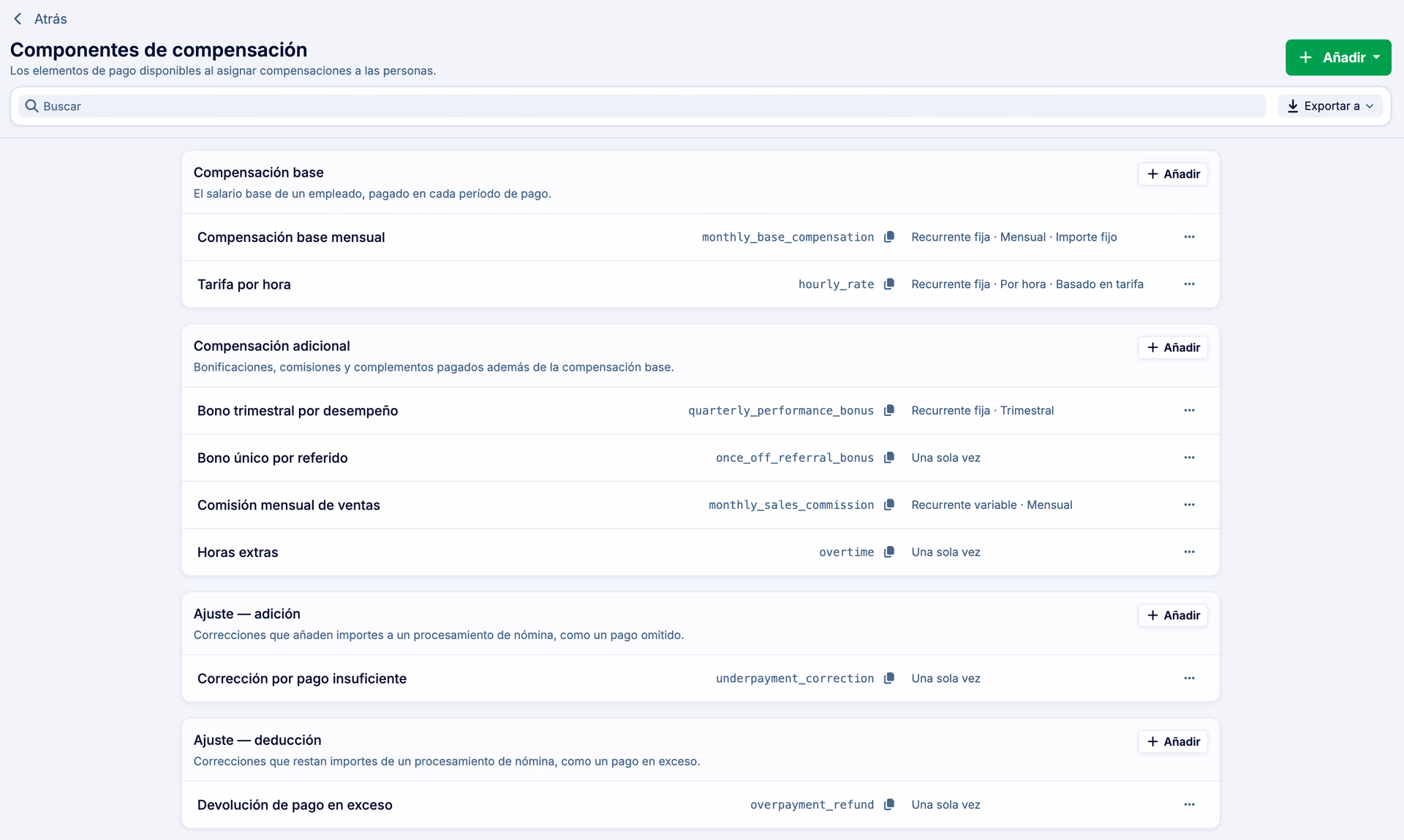Click the Corrección por pago insuficiente title

[302, 679]
